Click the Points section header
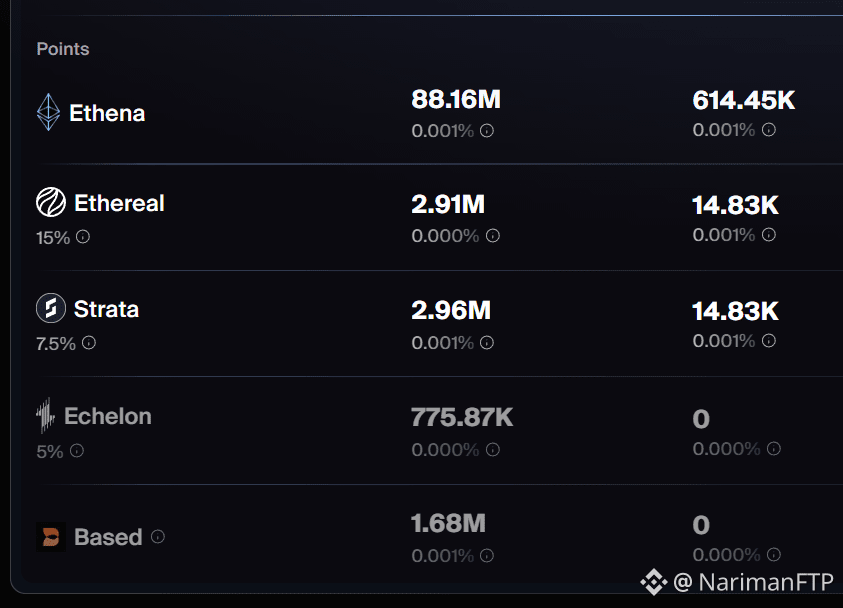Image resolution: width=843 pixels, height=608 pixels. [x=63, y=49]
